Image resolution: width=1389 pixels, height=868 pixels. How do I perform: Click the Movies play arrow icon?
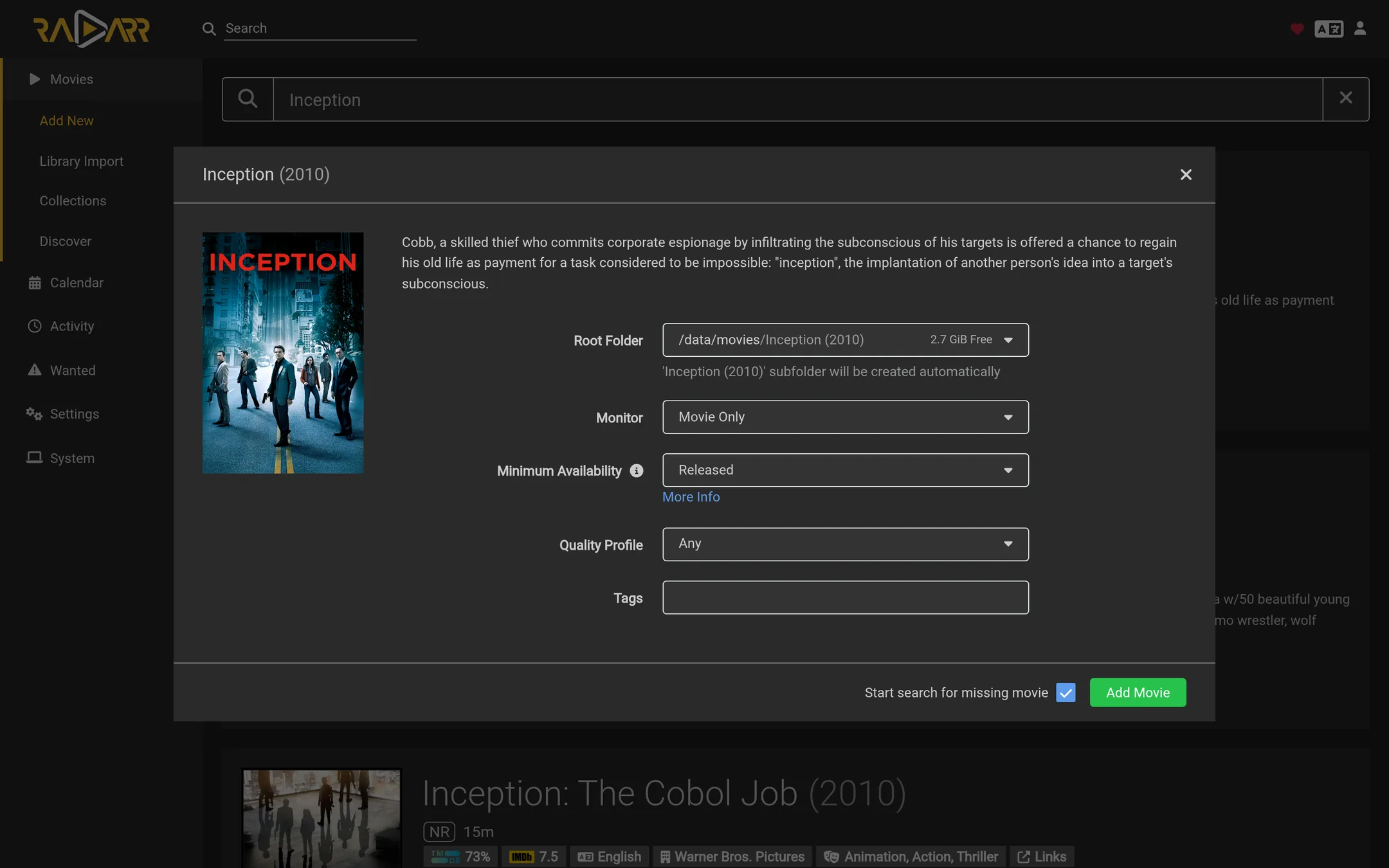point(35,79)
